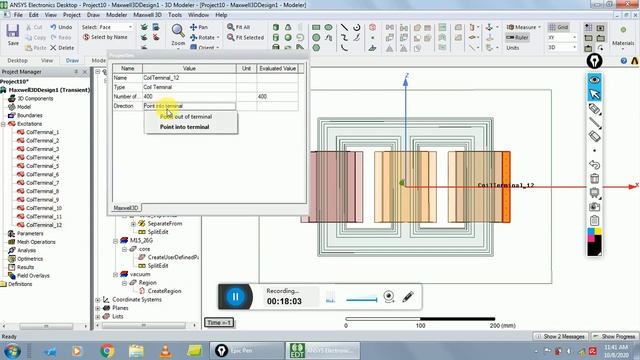The height and width of the screenshot is (360, 640).
Task: Select CoilTerminal_1 in project tree
Action: tap(42, 132)
